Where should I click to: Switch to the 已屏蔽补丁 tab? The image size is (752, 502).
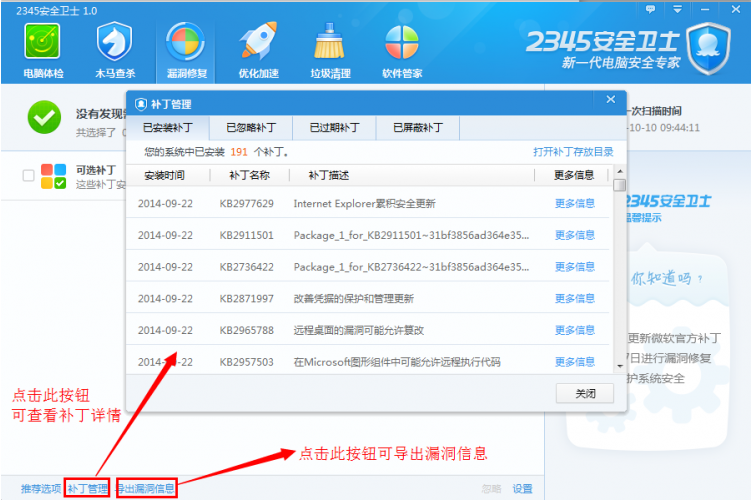(x=417, y=128)
